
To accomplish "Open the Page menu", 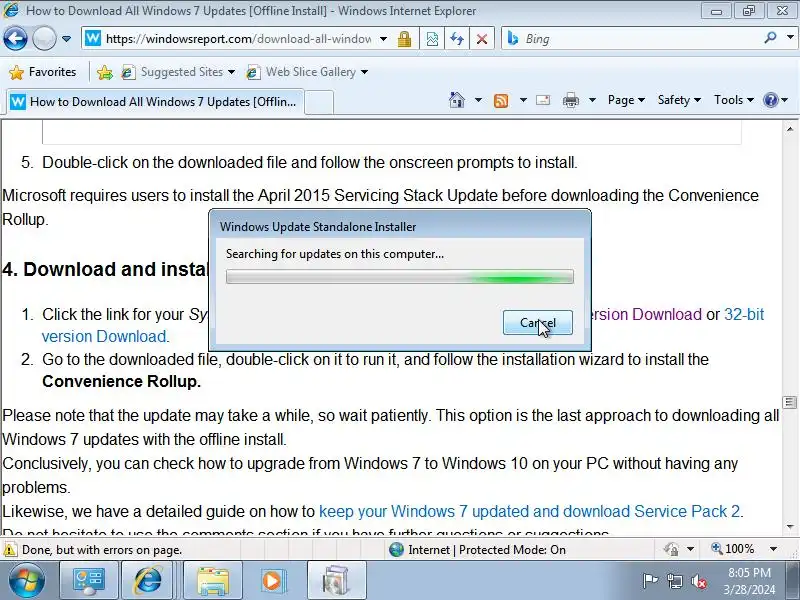I will click(x=626, y=100).
